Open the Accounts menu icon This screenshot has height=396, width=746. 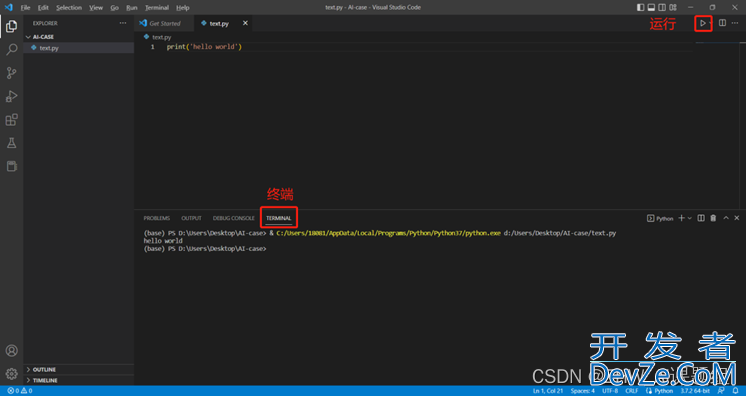coord(11,351)
